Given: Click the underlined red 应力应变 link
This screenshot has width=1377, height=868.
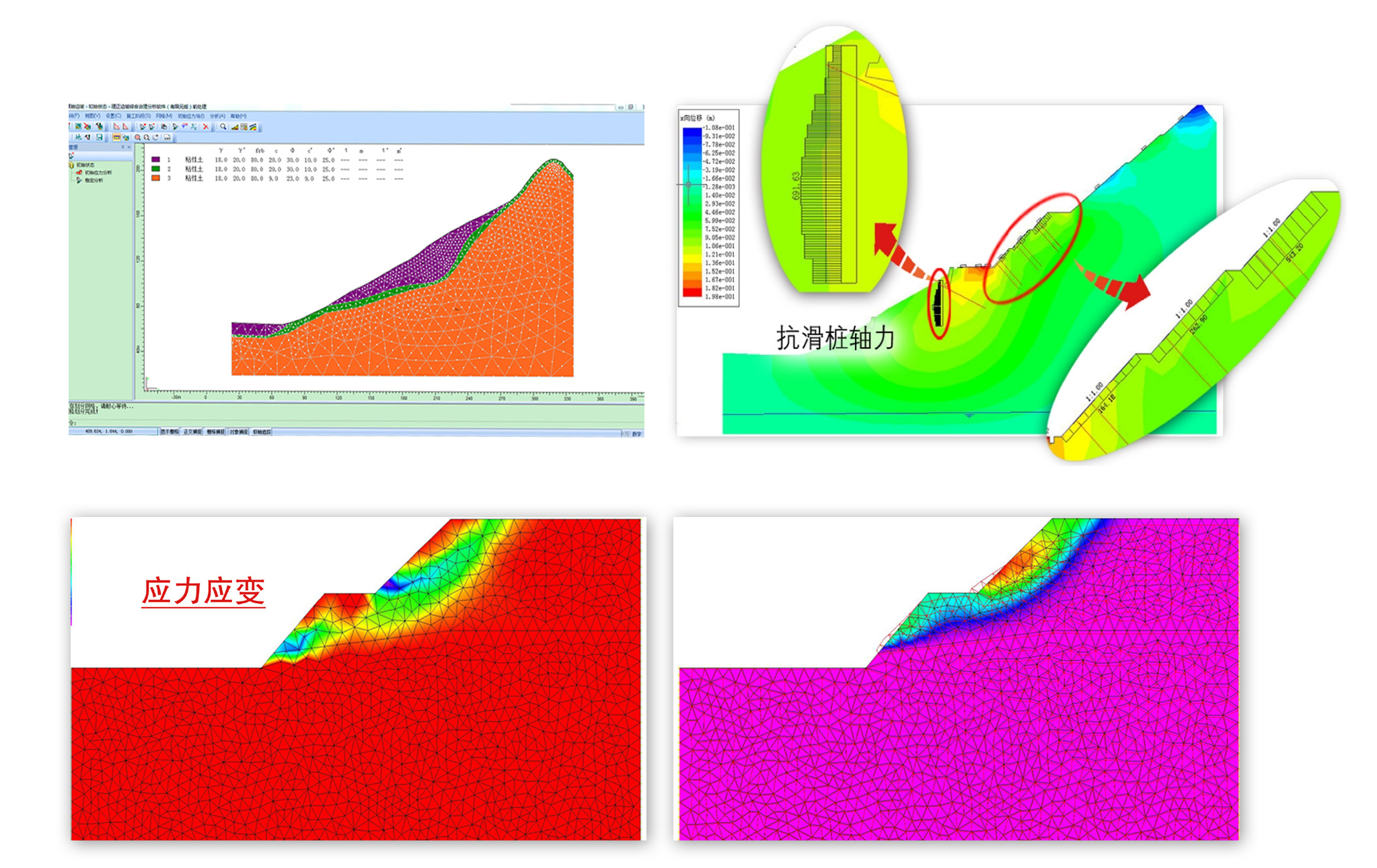Looking at the screenshot, I should [203, 591].
